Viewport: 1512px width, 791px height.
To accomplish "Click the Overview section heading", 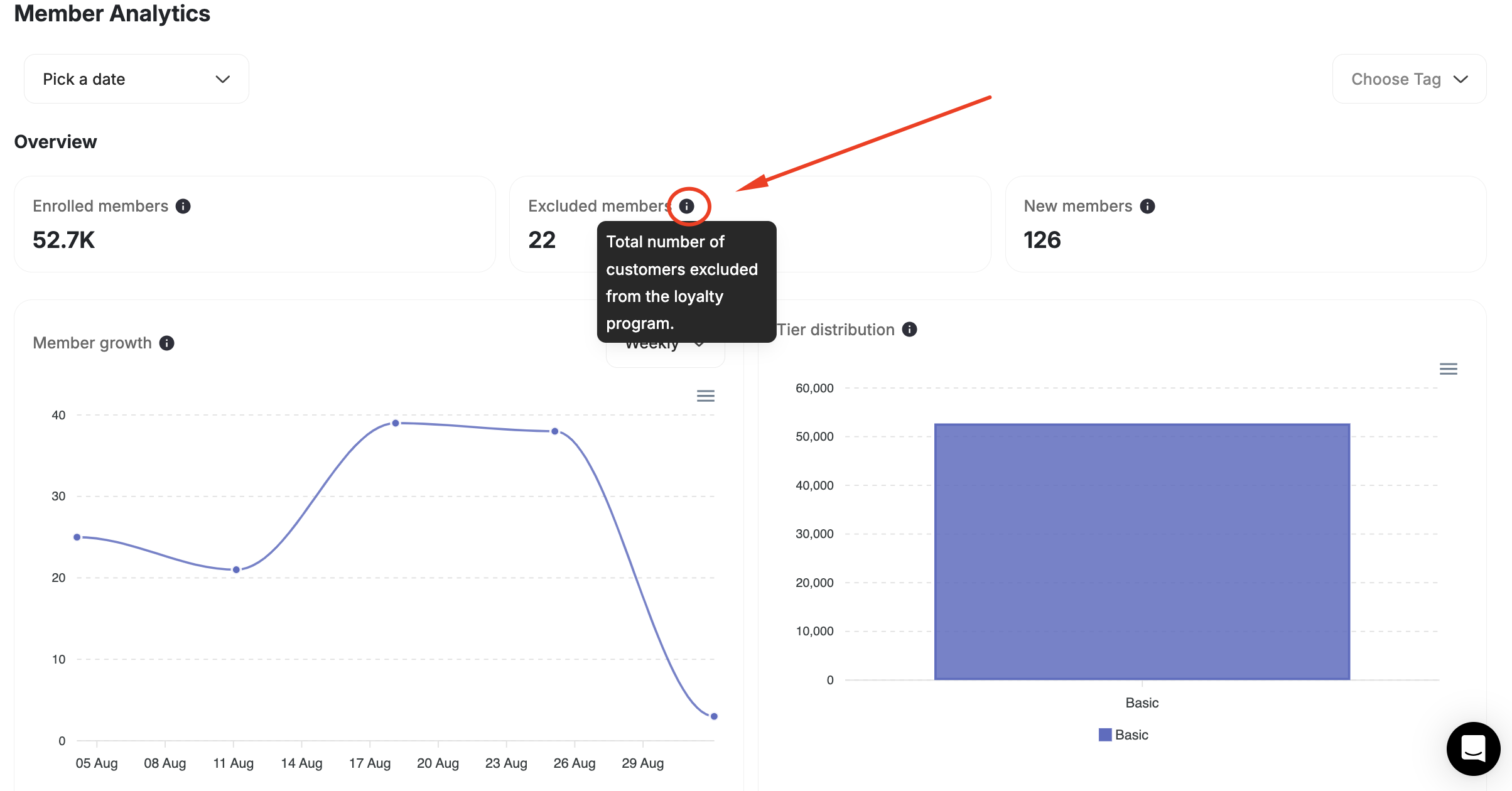I will (55, 141).
